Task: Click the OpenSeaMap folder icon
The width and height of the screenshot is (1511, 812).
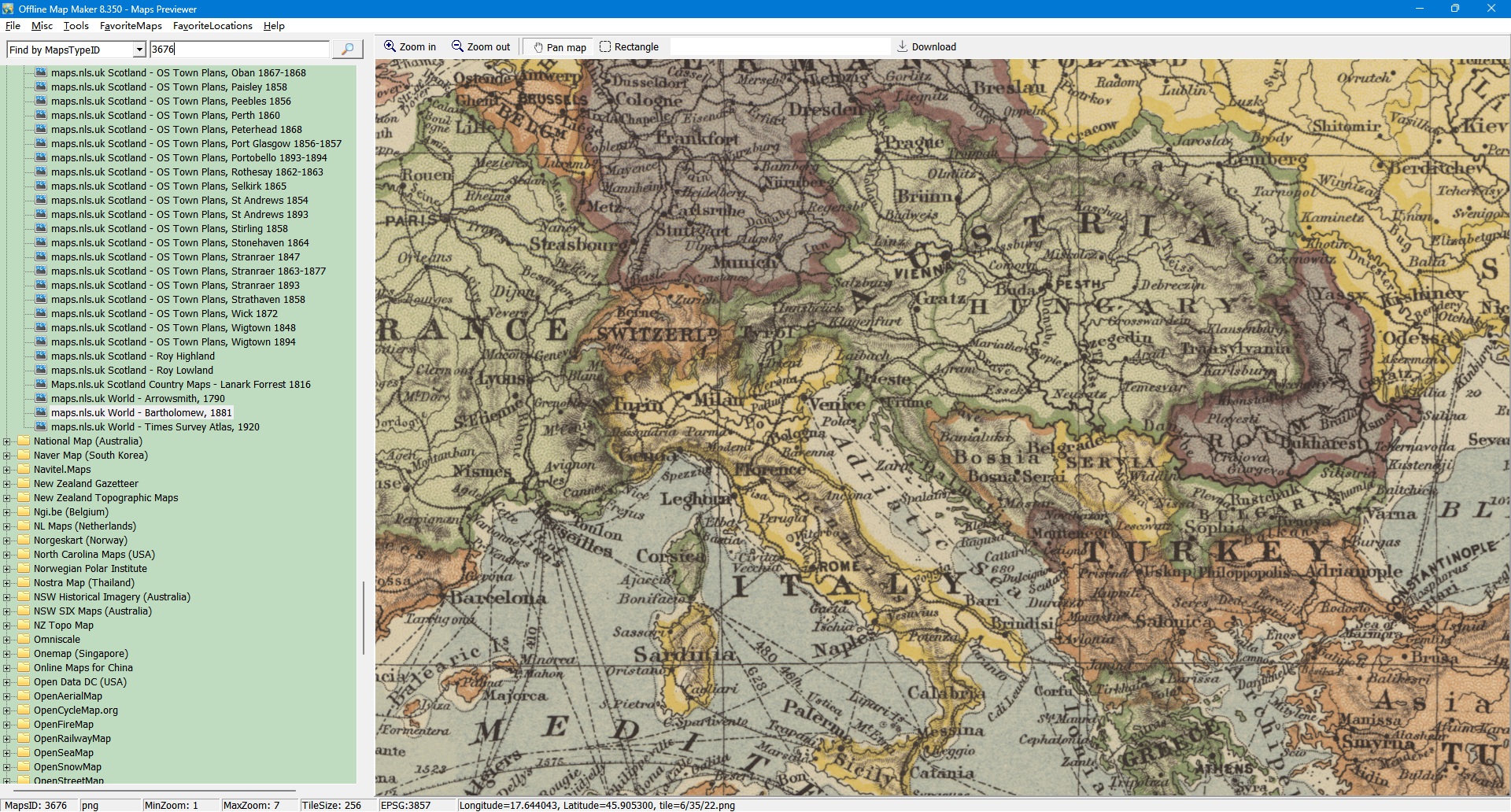Action: [24, 753]
